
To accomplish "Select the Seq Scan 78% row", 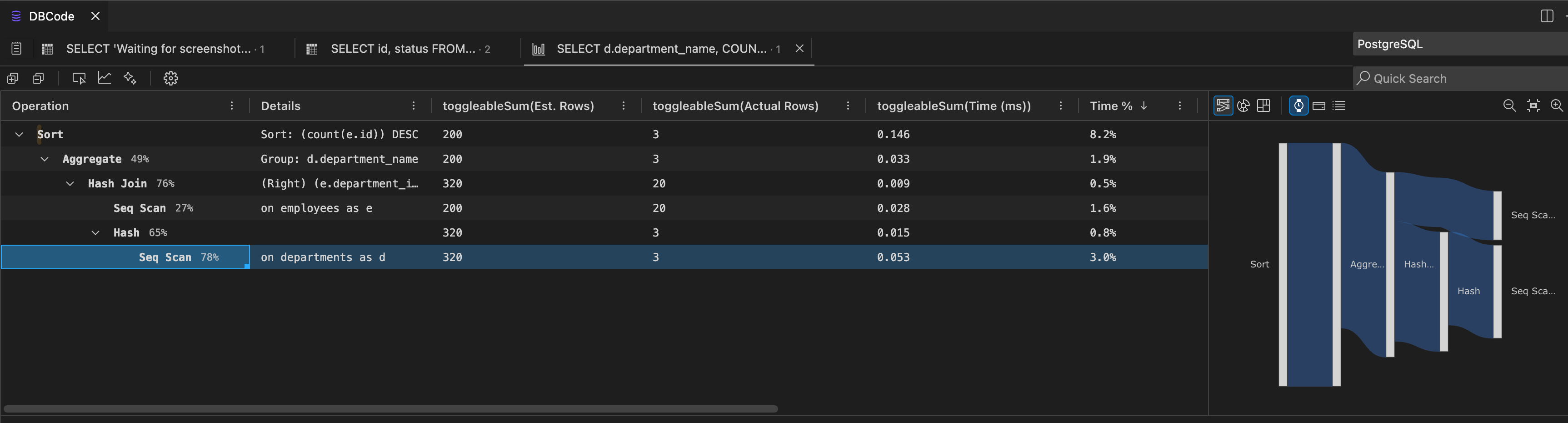I will coord(604,257).
